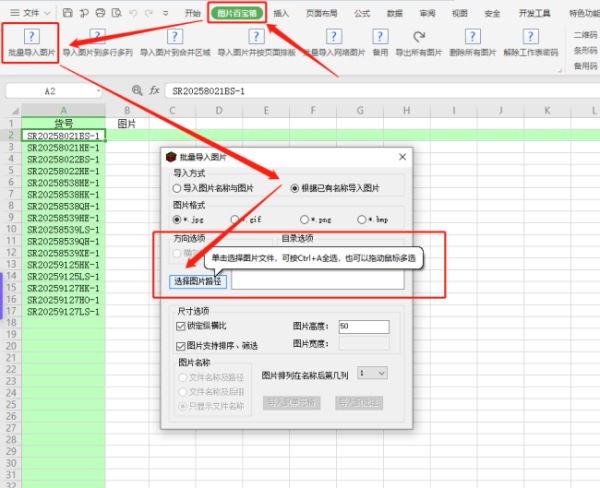The width and height of the screenshot is (600, 488).
Task: Click the 条形码 ribbon button
Action: (x=585, y=50)
